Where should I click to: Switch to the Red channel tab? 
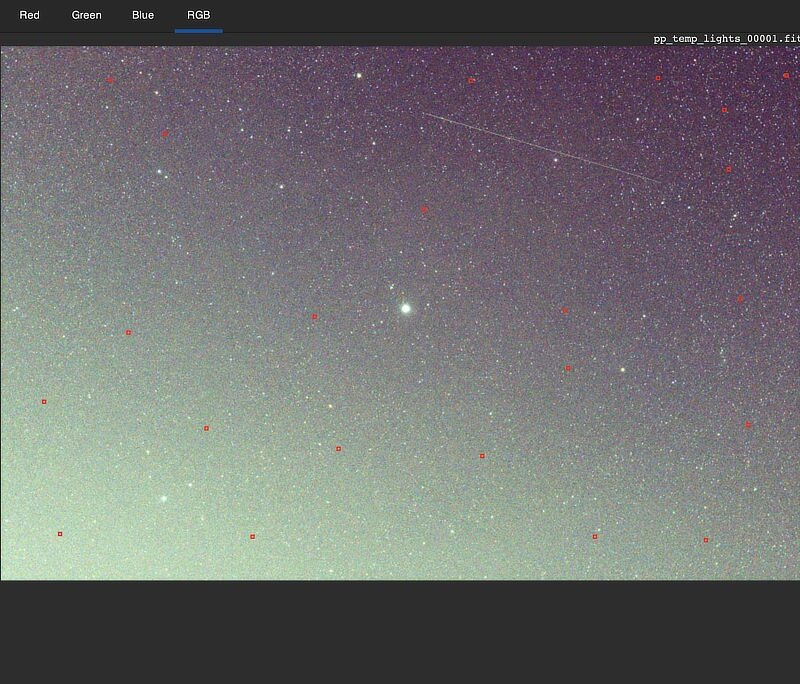pyautogui.click(x=29, y=15)
